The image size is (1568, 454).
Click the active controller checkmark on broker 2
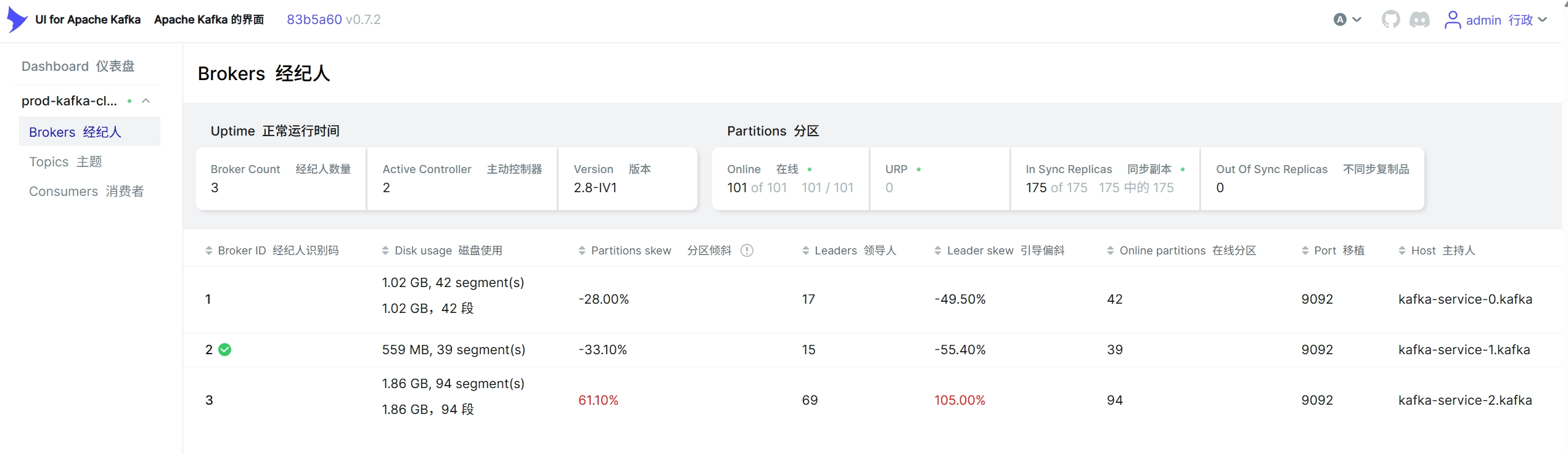coord(225,350)
